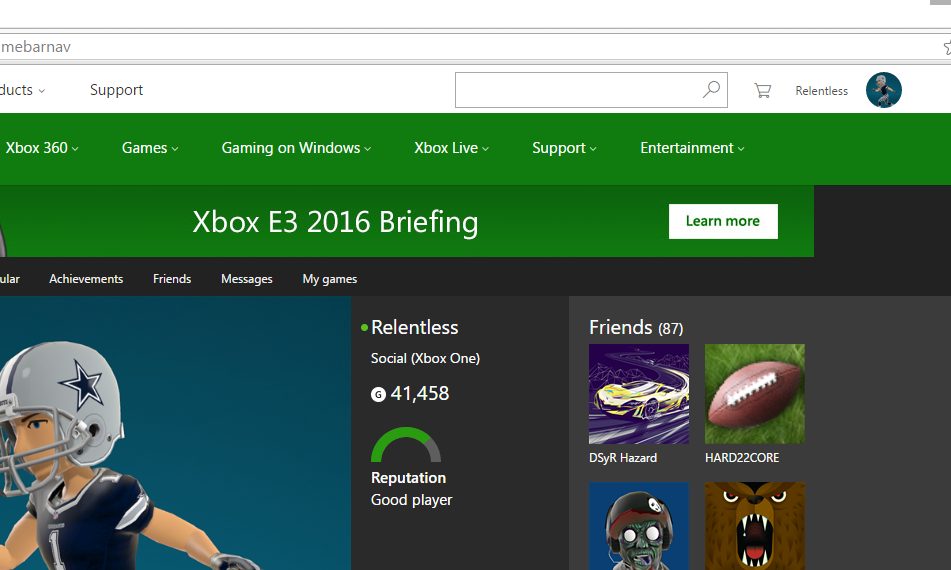This screenshot has height=570, width=951.
Task: Click the Relentless gamertag in profile panel
Action: click(x=415, y=327)
